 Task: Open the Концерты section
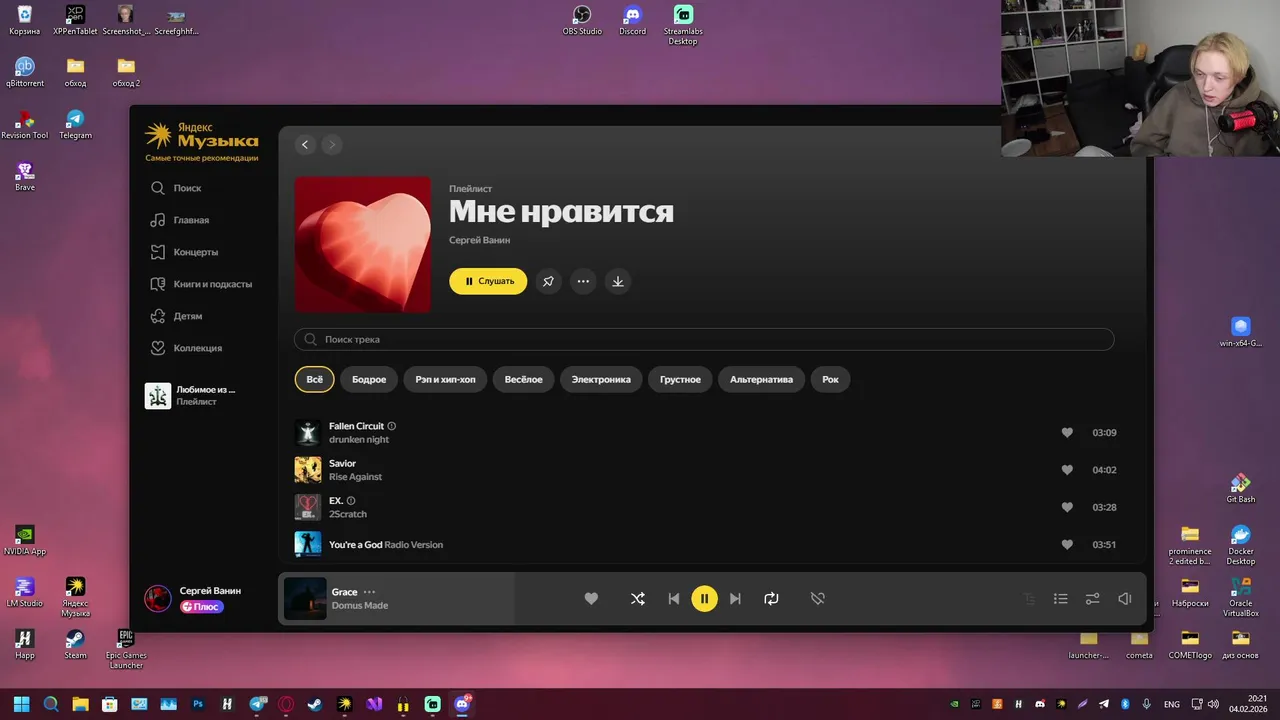pyautogui.click(x=184, y=252)
